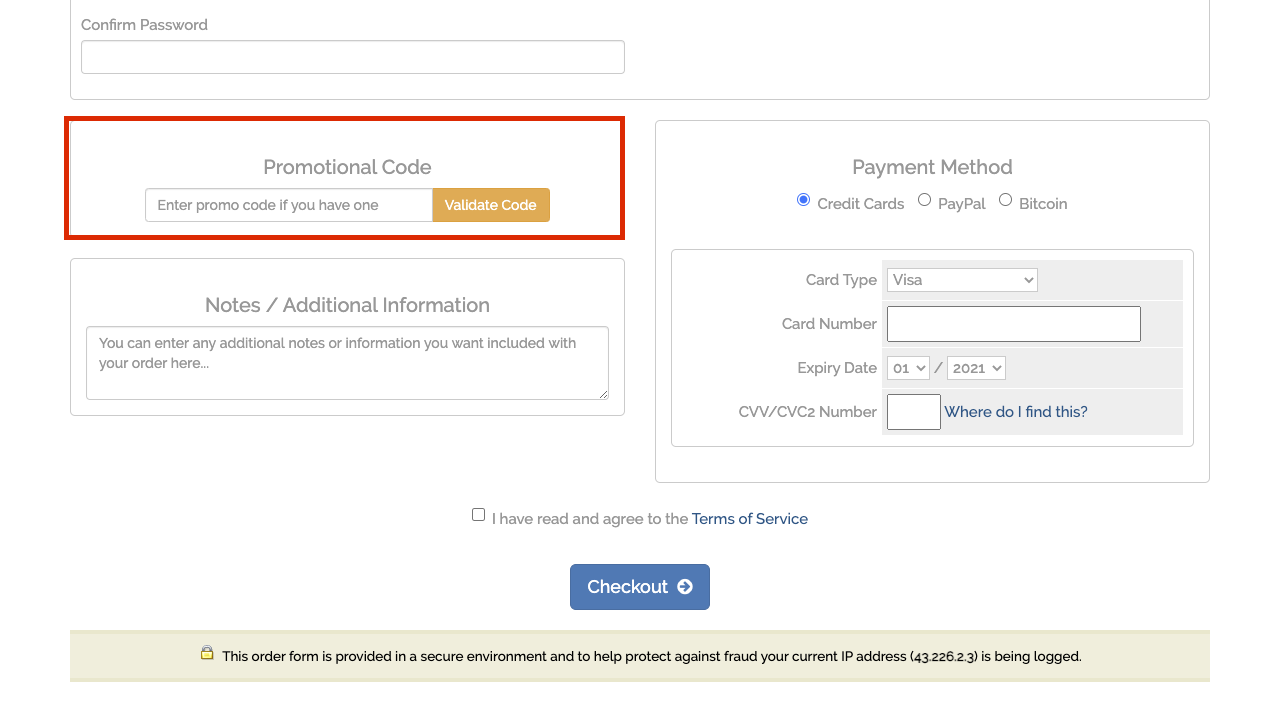Focus the CVV/CVC2 Number box
1280x719 pixels.
(914, 412)
